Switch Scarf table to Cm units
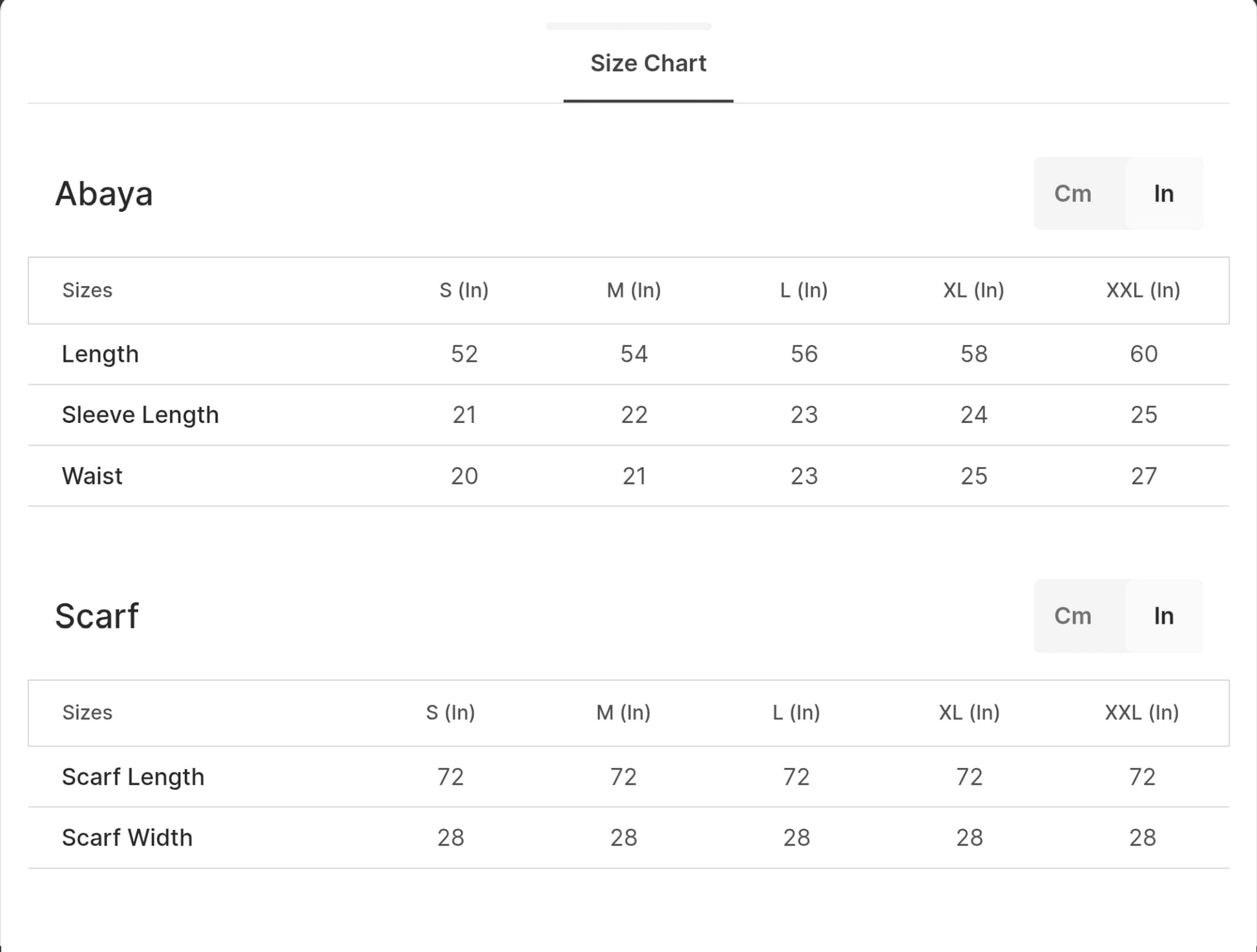The image size is (1257, 952). coord(1072,616)
